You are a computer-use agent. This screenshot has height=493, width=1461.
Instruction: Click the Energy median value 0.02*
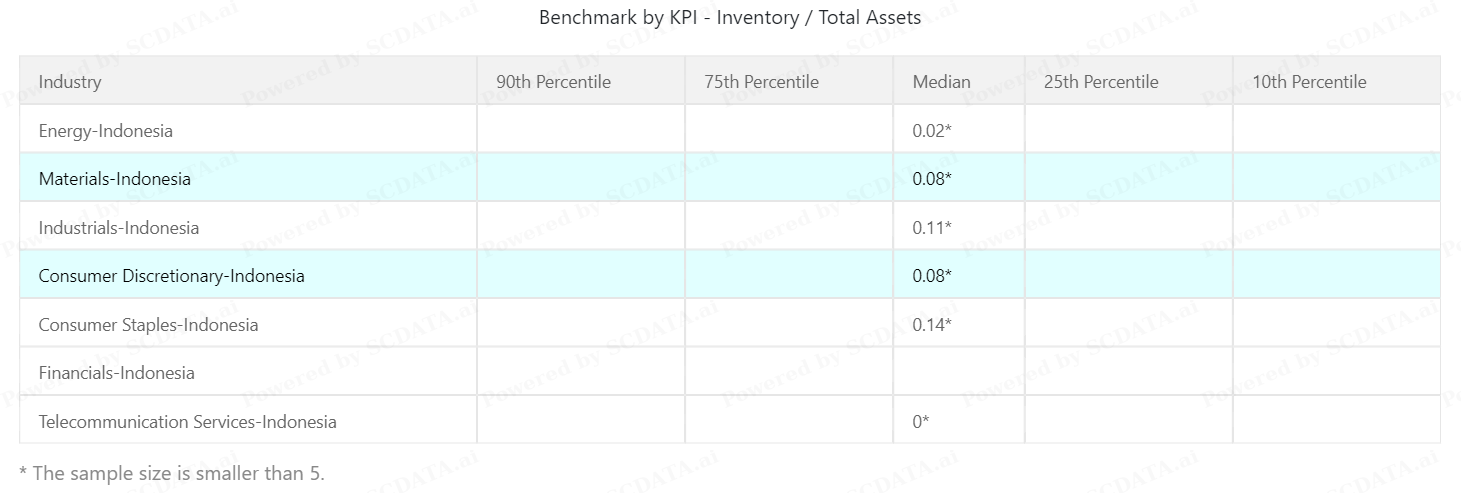pos(932,131)
